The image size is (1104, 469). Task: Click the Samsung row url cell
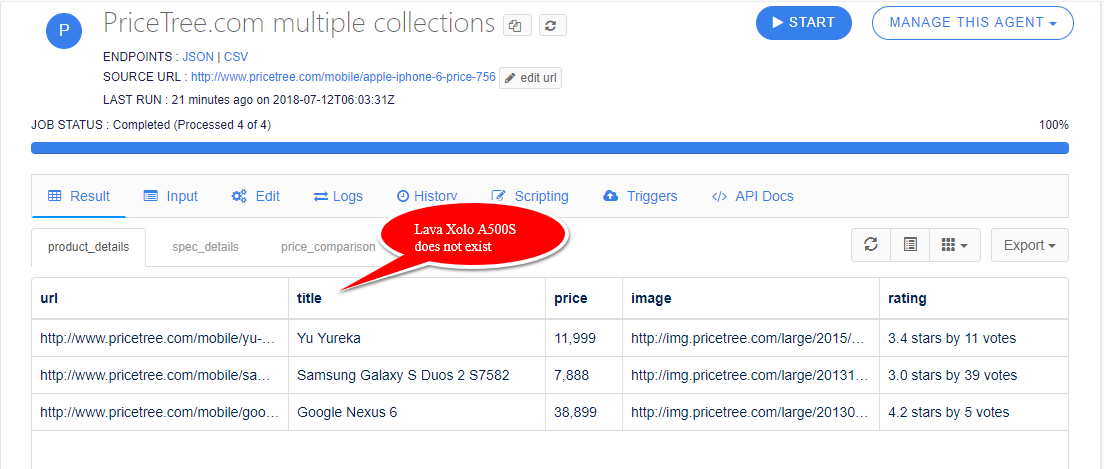160,375
